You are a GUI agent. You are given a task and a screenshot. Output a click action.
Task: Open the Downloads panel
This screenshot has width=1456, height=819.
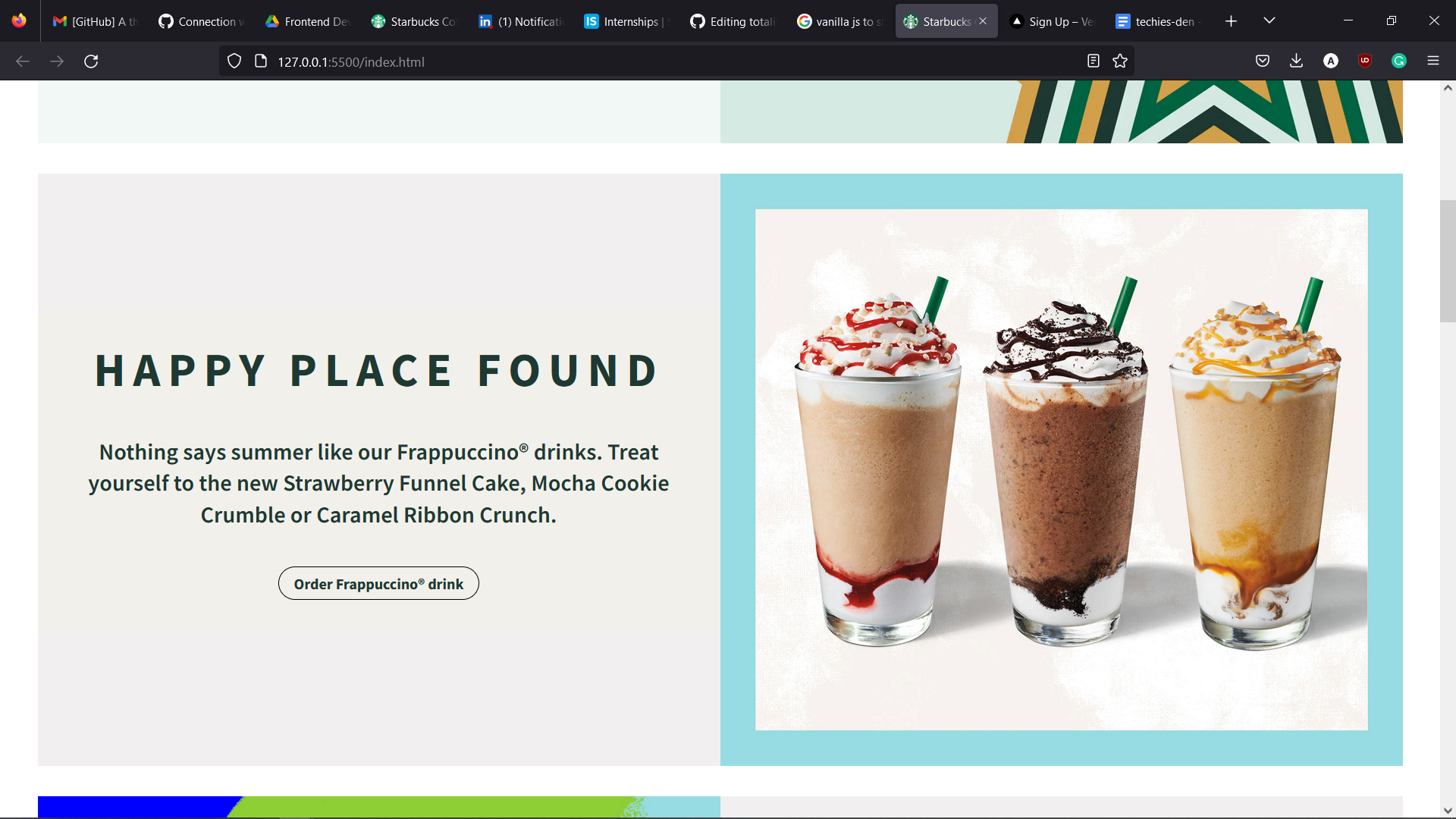1296,61
